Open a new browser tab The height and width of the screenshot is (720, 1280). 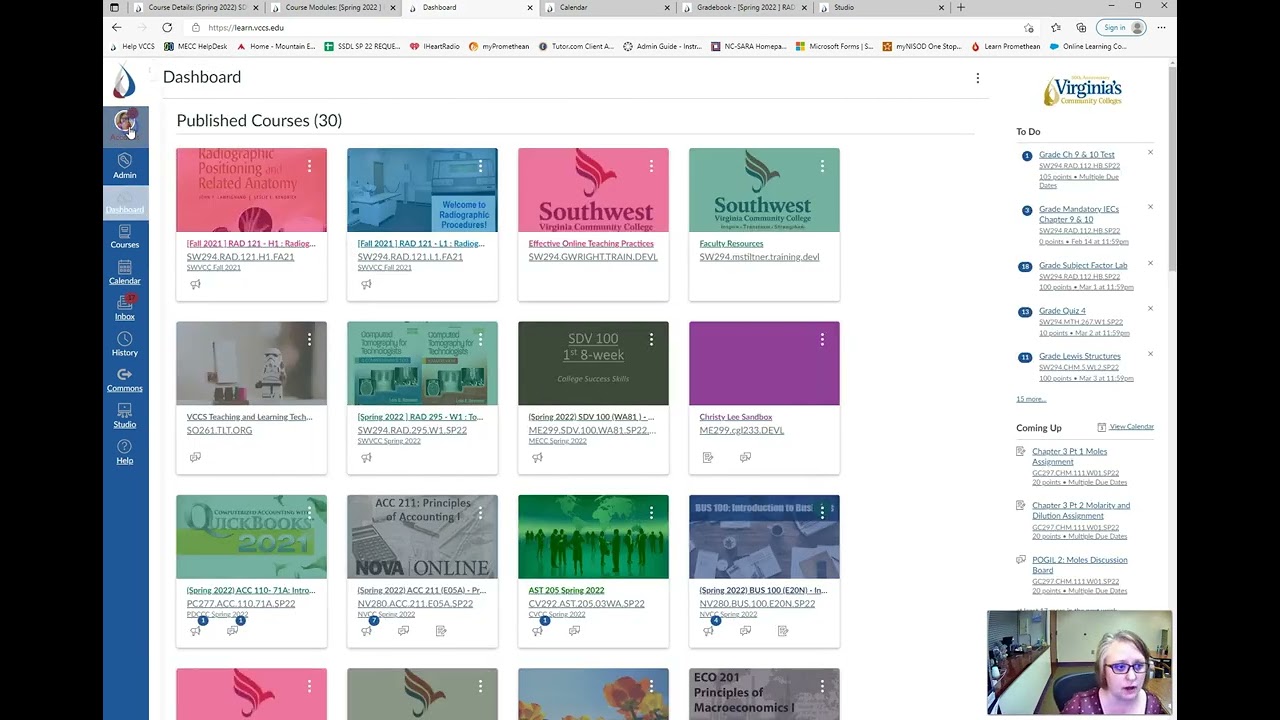[961, 8]
